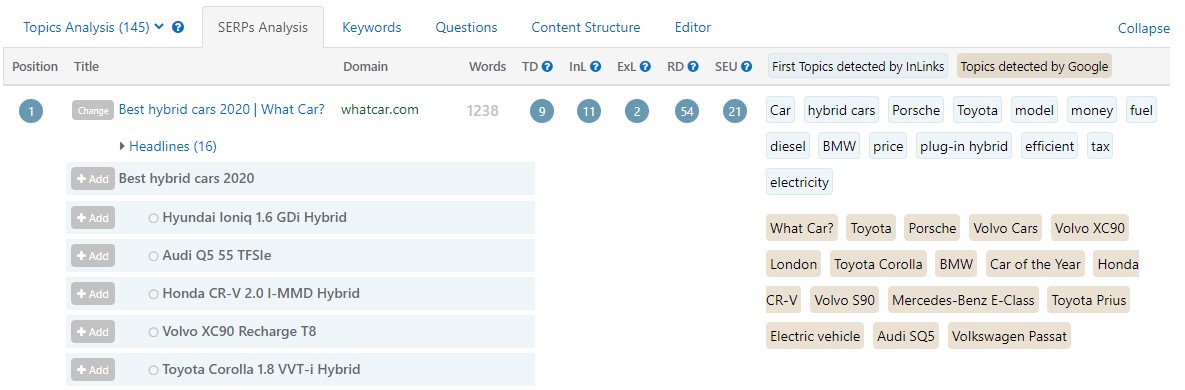Open the Content Structure tab
The image size is (1185, 390).
(x=586, y=27)
